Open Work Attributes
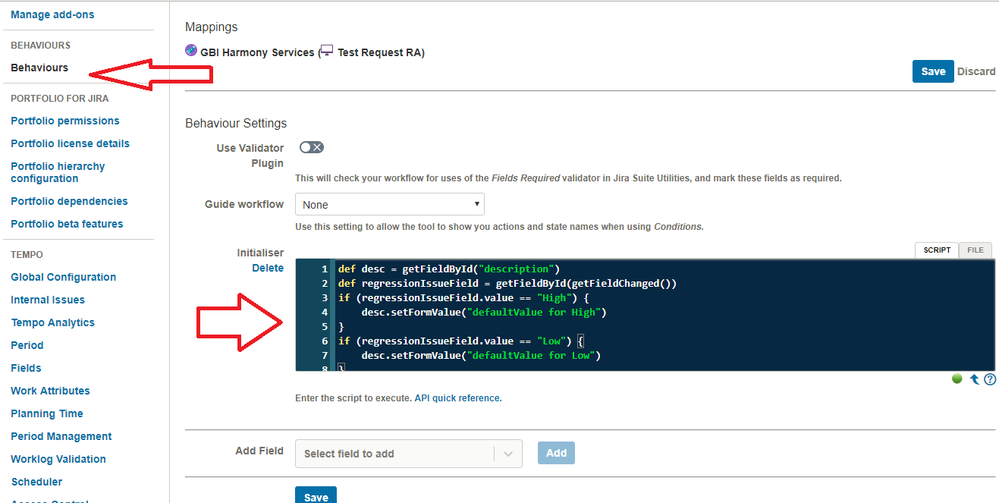Image resolution: width=999 pixels, height=503 pixels. pos(50,391)
